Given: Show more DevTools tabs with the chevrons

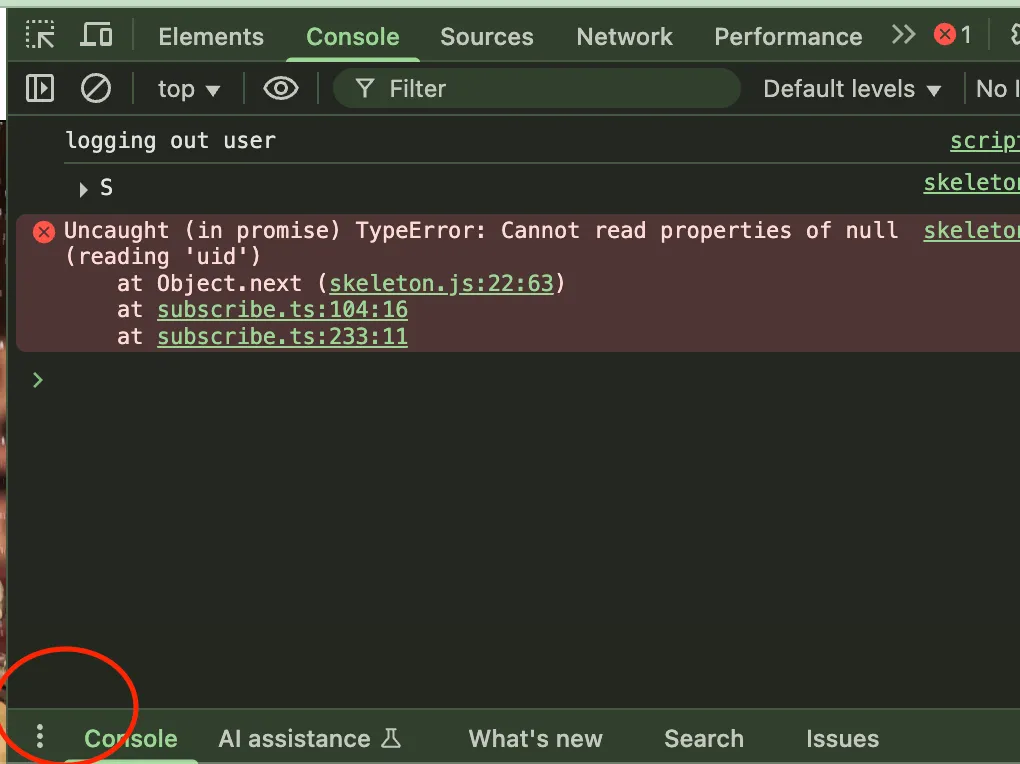Looking at the screenshot, I should [904, 36].
